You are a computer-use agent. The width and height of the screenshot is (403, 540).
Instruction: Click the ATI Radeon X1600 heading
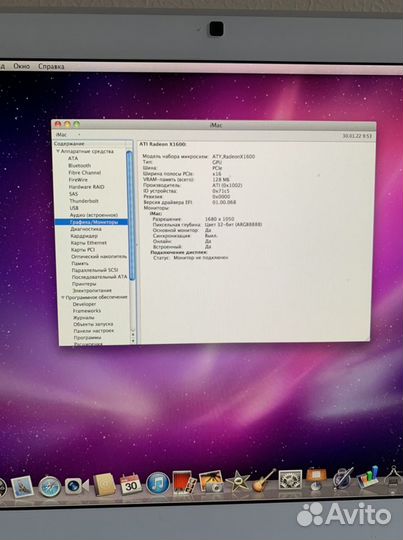[163, 144]
